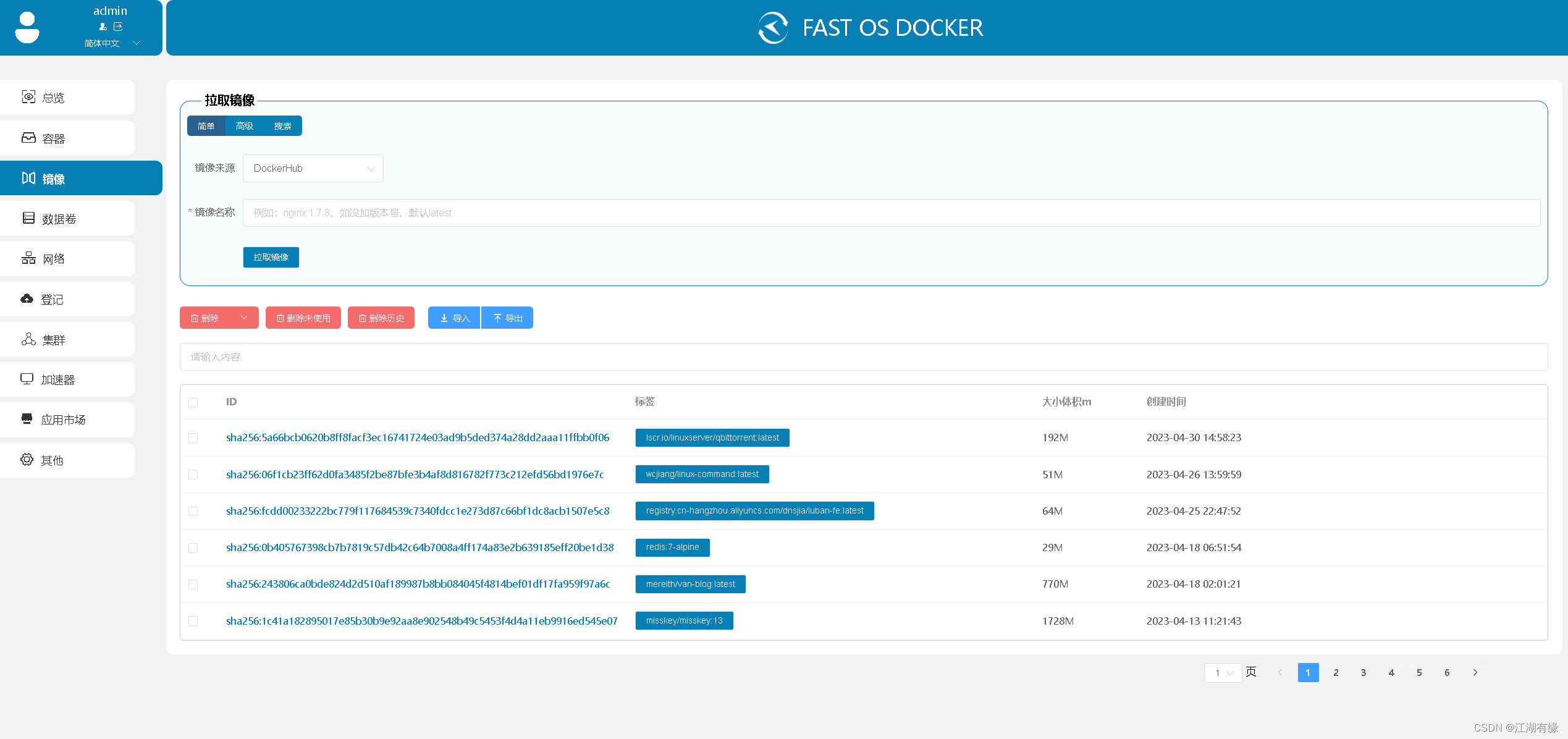Switch to the 搜索 pull tab

[283, 126]
